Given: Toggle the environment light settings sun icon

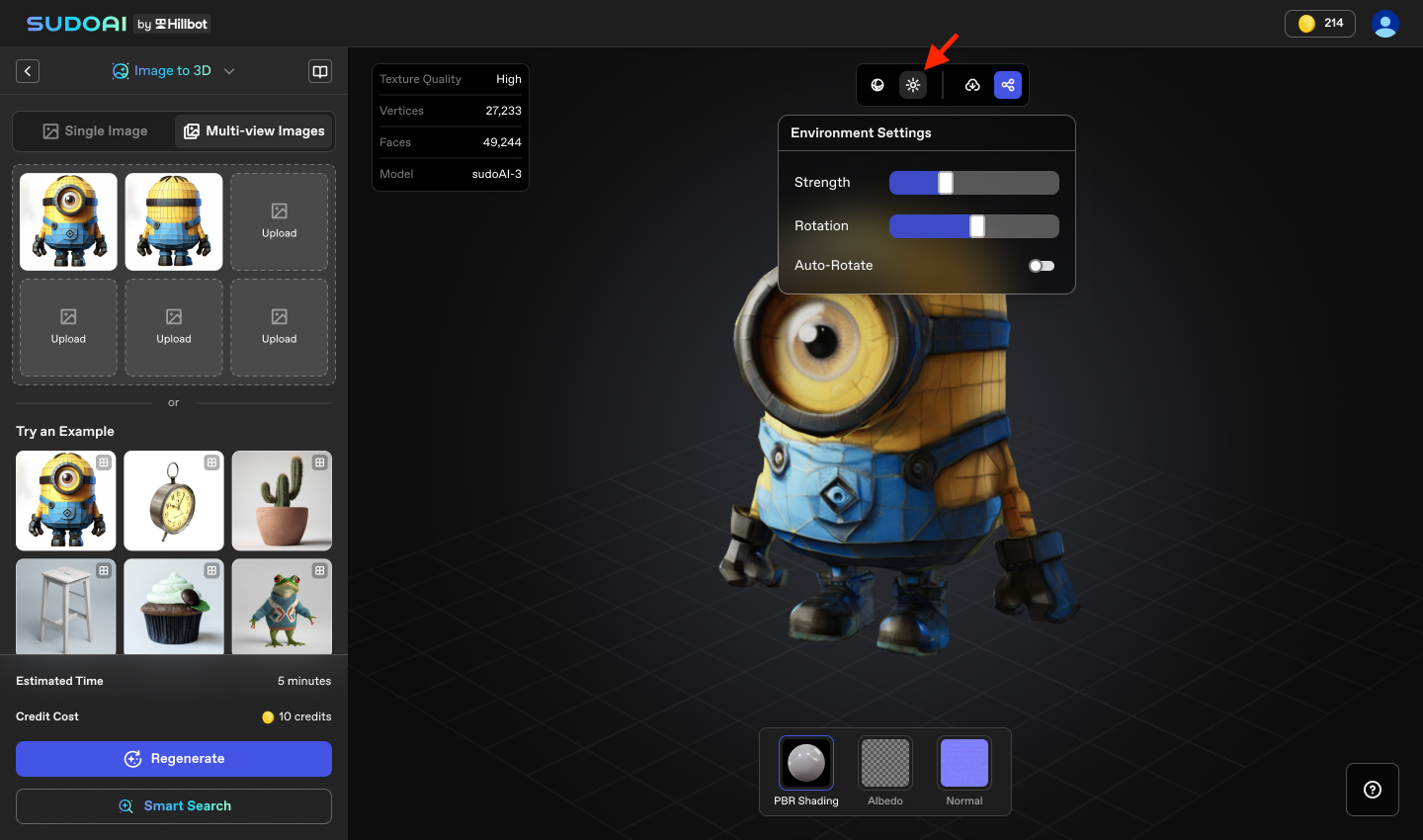Looking at the screenshot, I should (913, 85).
